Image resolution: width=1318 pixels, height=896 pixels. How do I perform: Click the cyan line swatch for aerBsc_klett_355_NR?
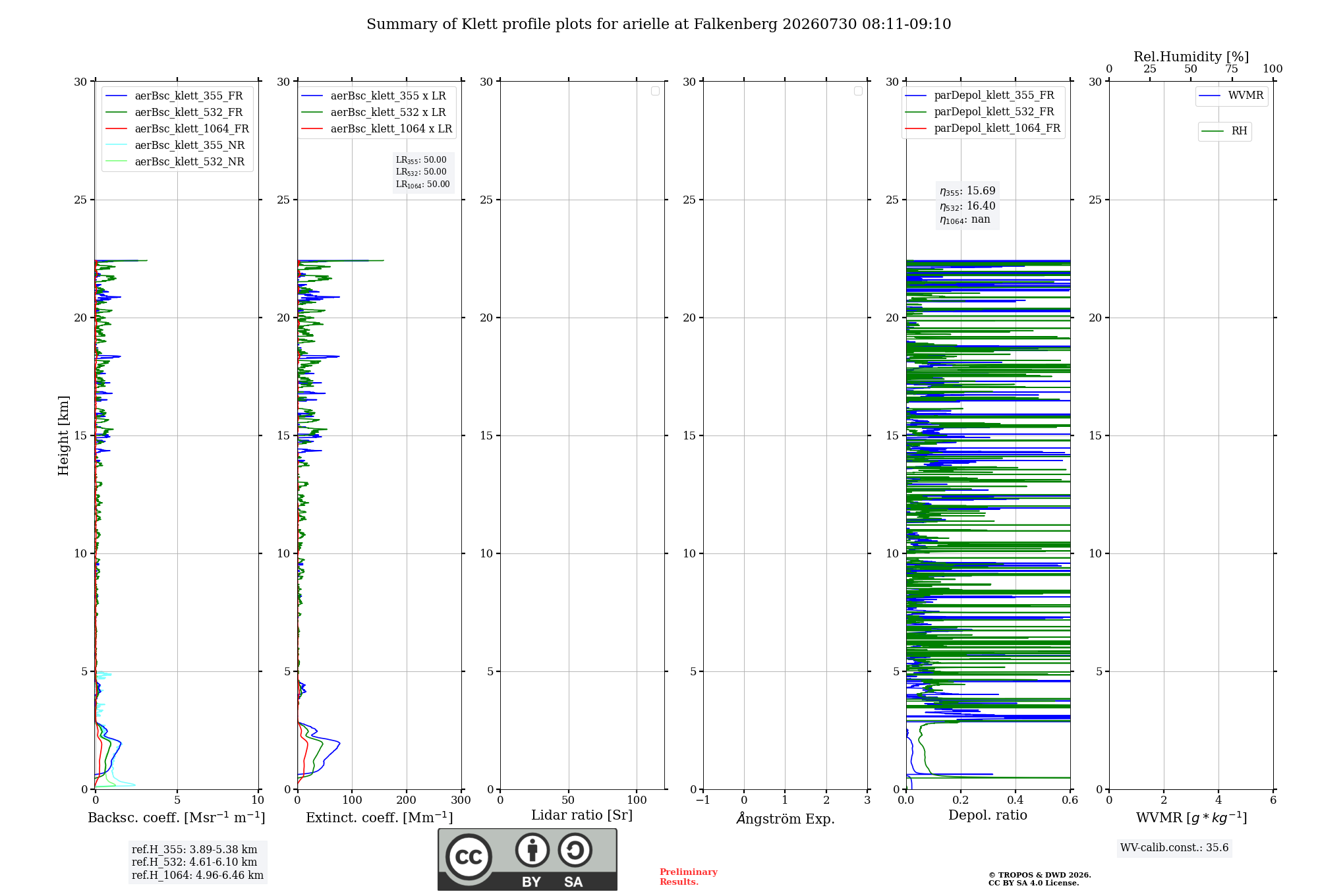pyautogui.click(x=116, y=146)
